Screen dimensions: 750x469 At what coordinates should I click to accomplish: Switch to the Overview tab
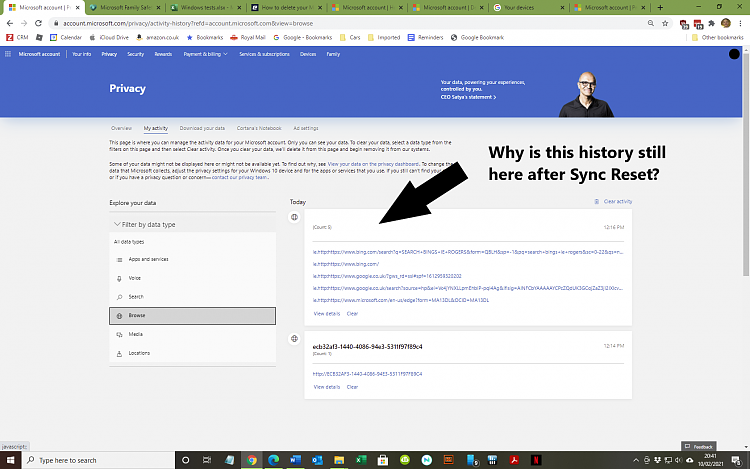point(121,128)
